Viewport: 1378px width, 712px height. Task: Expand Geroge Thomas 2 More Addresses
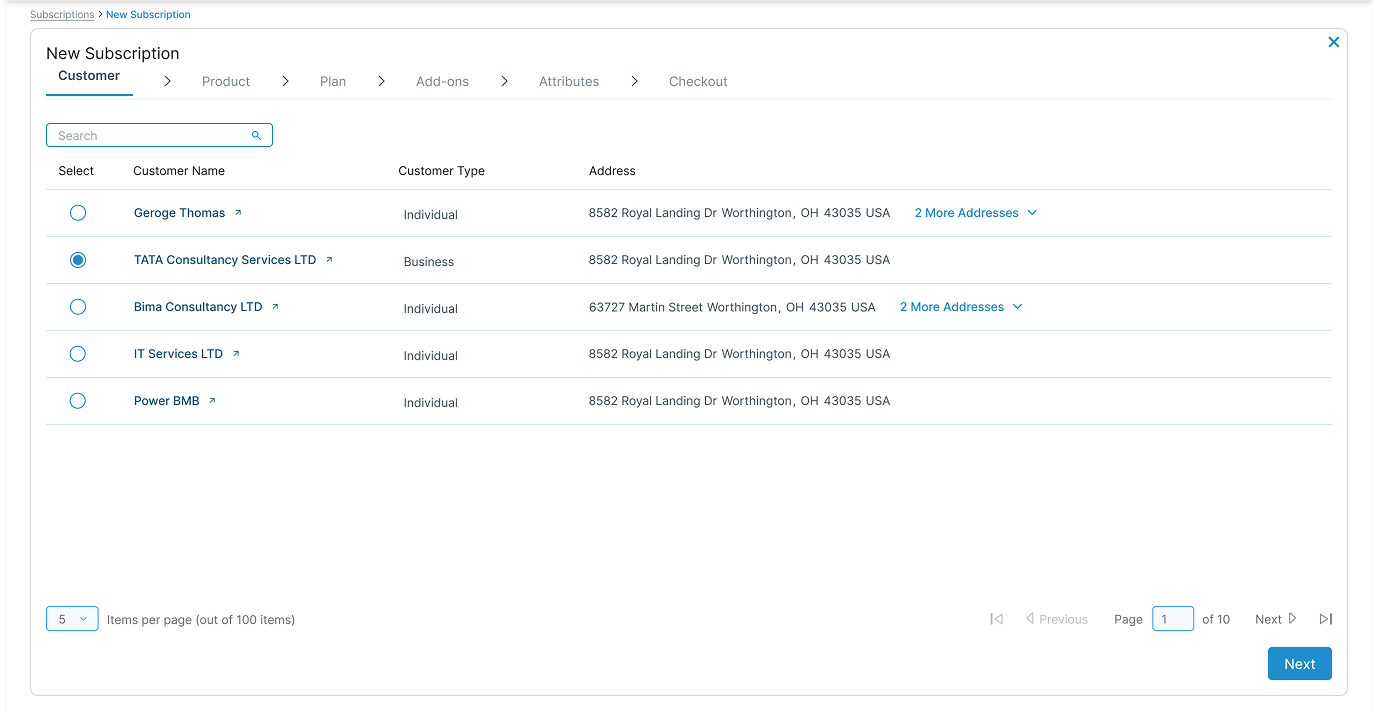(x=976, y=213)
